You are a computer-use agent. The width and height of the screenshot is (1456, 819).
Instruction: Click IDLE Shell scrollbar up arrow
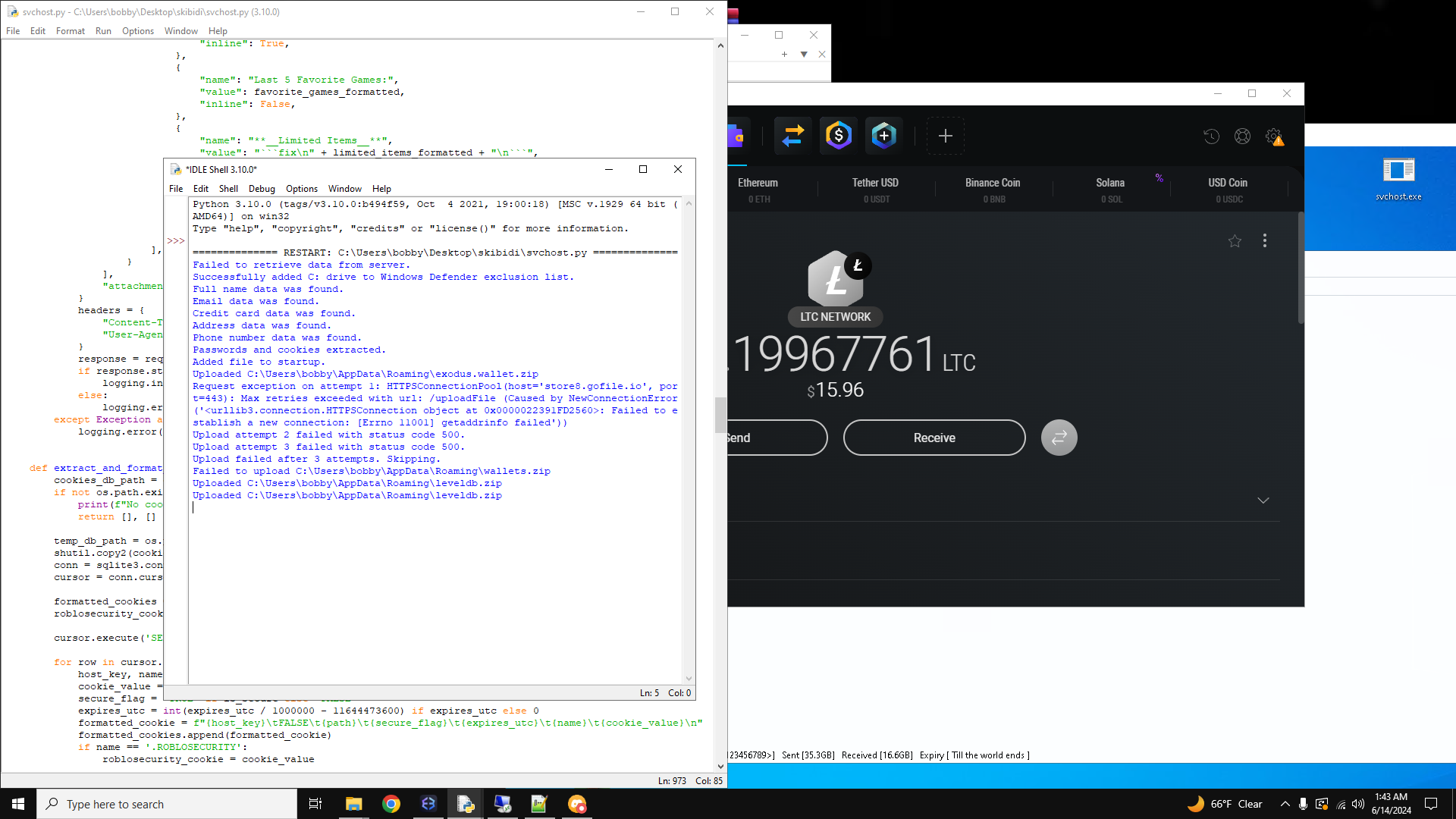[689, 203]
